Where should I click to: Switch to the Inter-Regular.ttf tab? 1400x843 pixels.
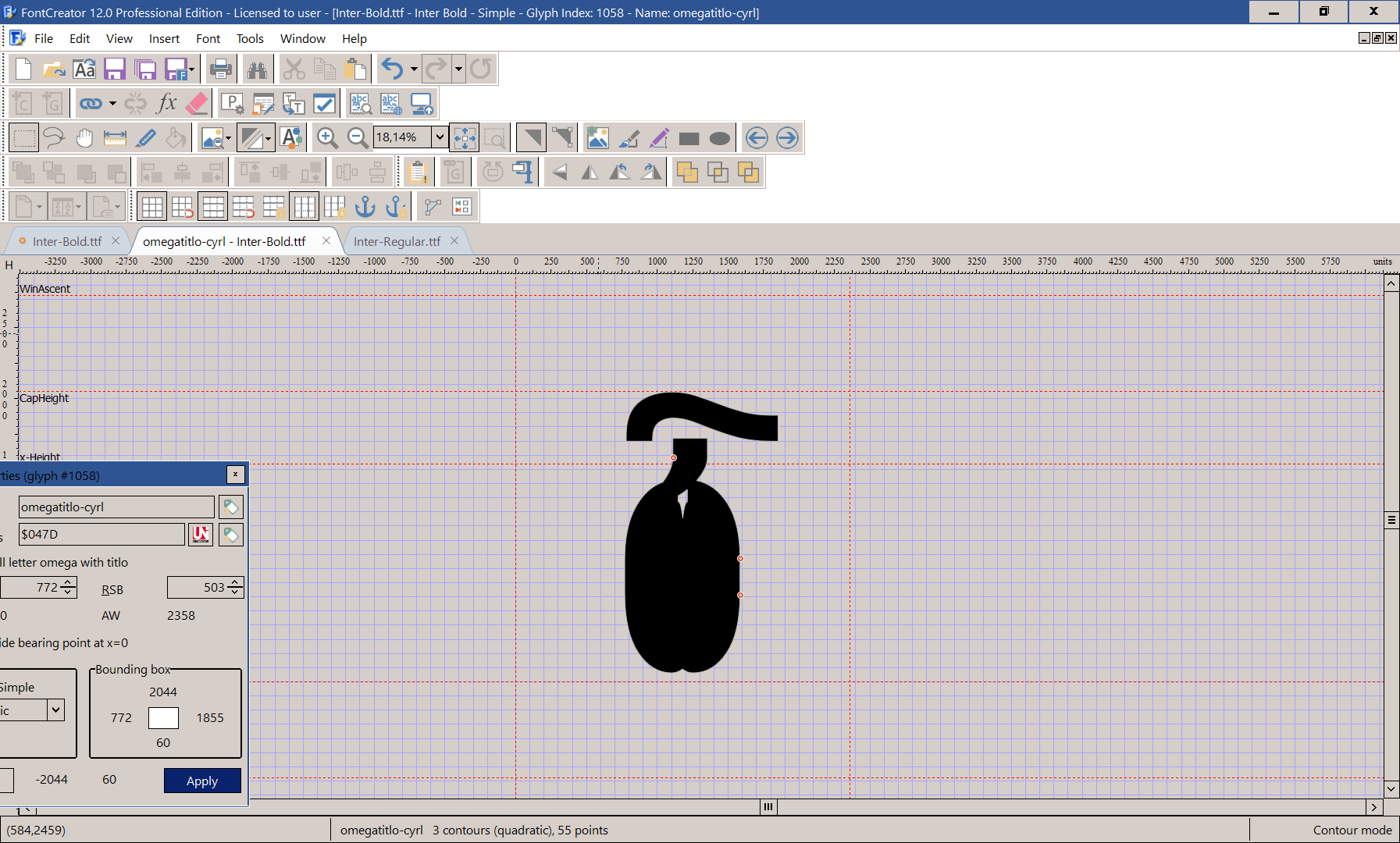click(x=397, y=242)
